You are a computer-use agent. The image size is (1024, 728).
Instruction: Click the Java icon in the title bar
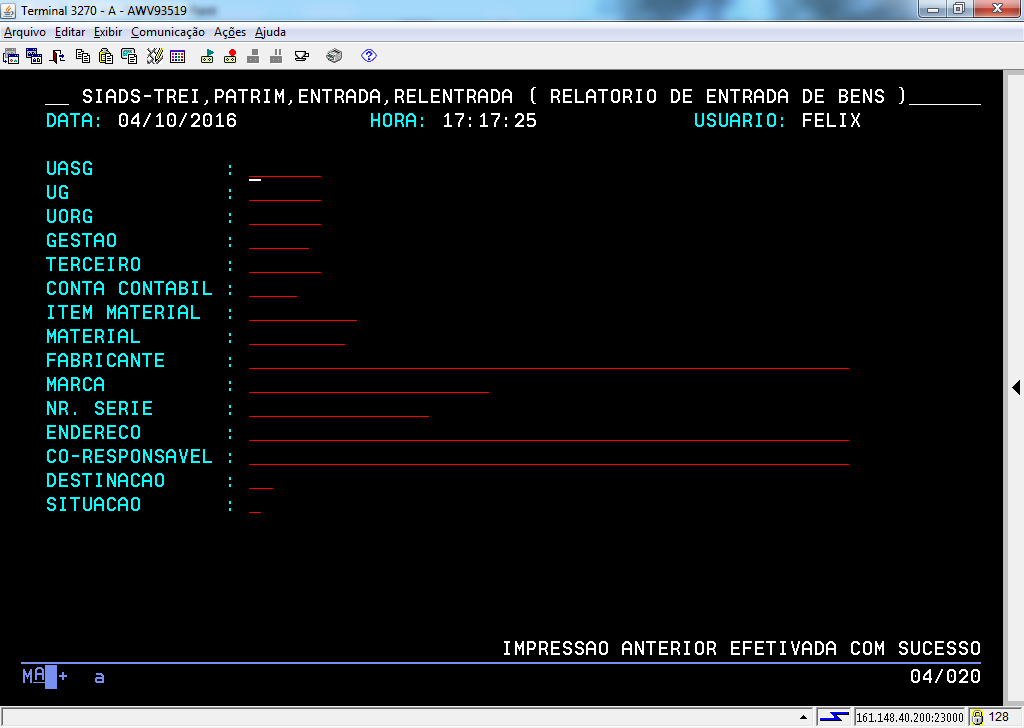click(8, 10)
